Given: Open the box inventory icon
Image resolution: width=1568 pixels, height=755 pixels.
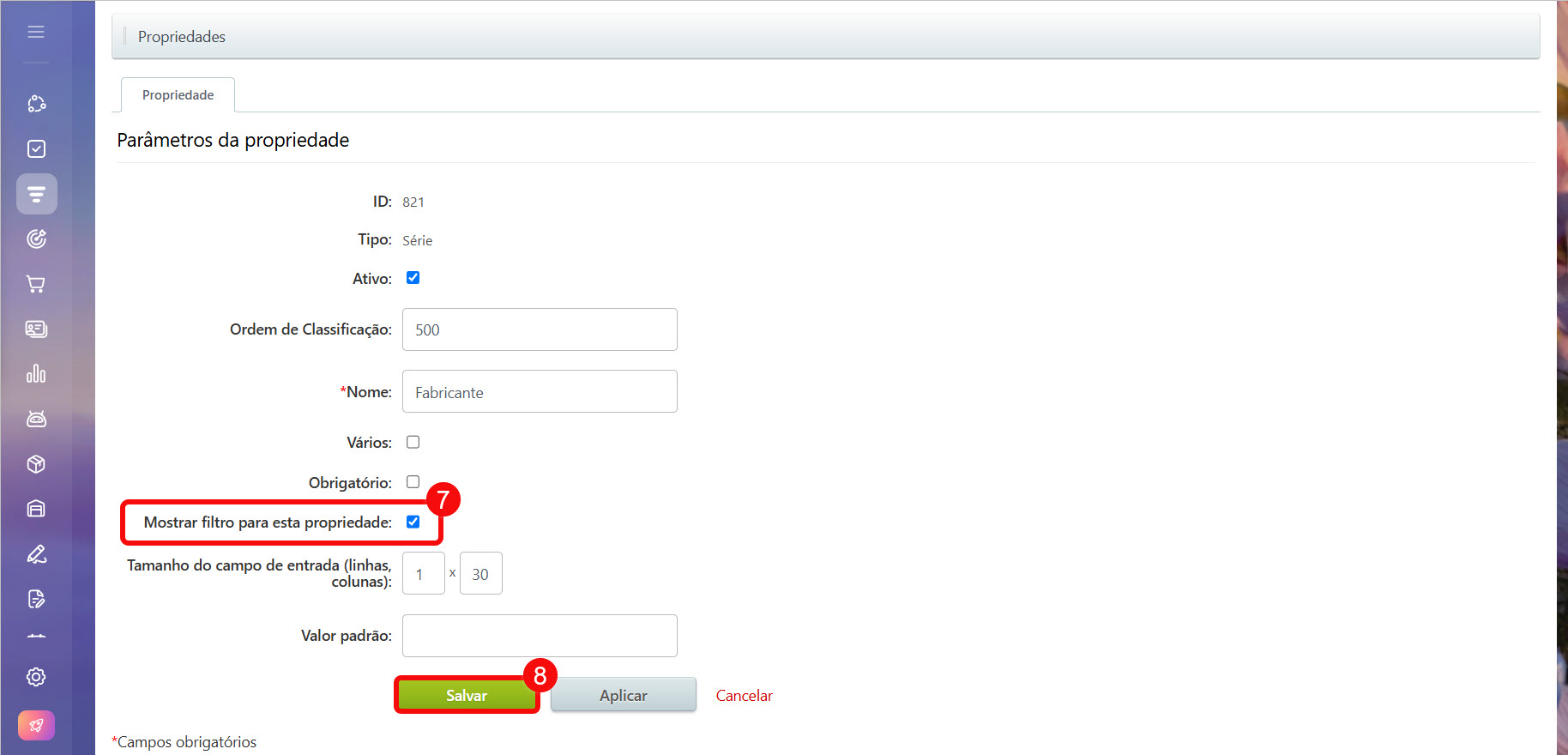Looking at the screenshot, I should (x=36, y=464).
